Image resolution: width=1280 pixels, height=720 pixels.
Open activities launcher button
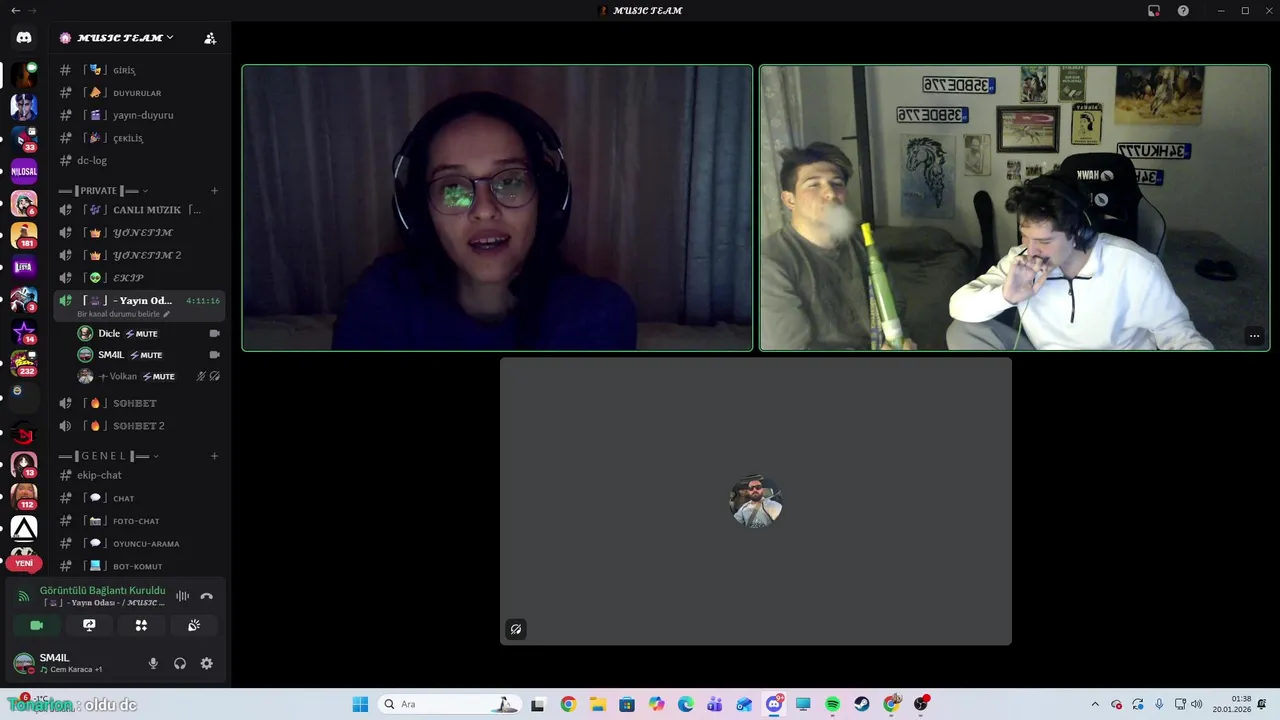(x=141, y=625)
